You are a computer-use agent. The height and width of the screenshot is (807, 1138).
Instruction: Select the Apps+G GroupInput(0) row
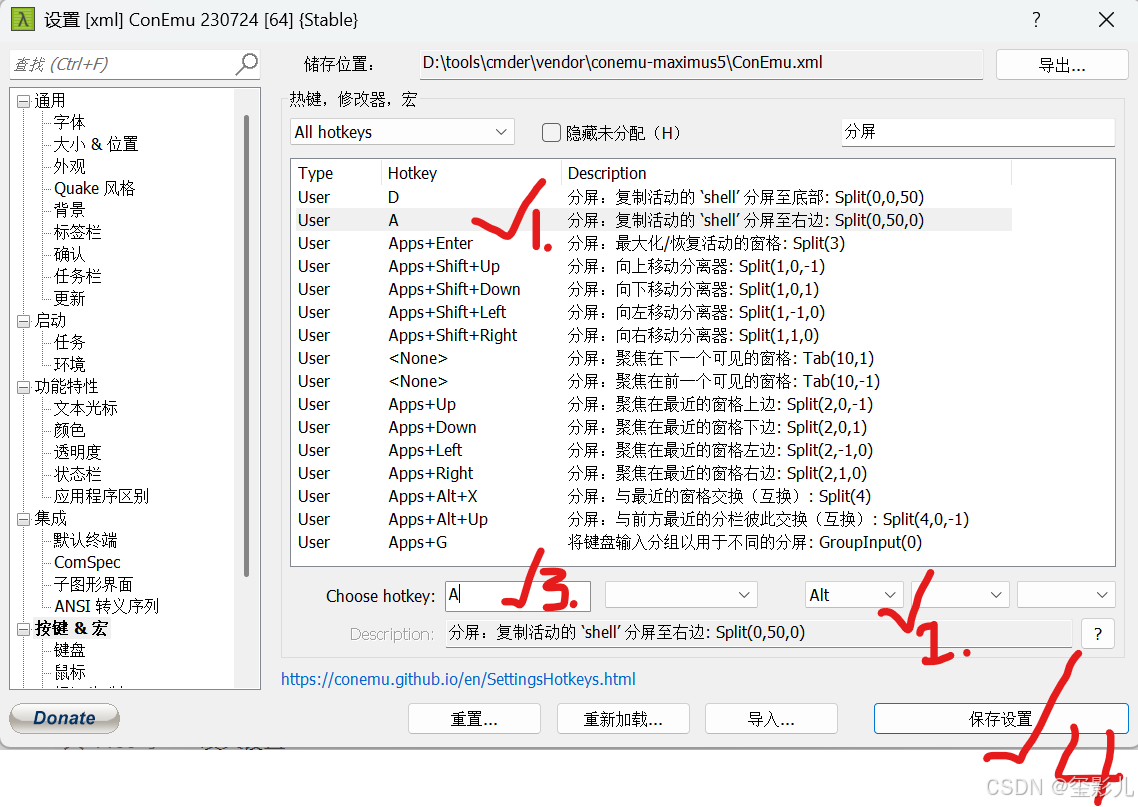click(652, 542)
